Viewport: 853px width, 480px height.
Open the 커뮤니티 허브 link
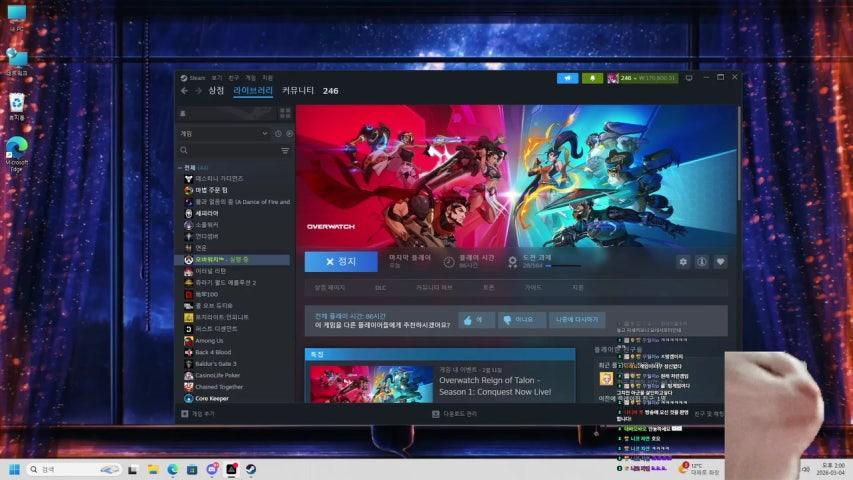(x=434, y=287)
